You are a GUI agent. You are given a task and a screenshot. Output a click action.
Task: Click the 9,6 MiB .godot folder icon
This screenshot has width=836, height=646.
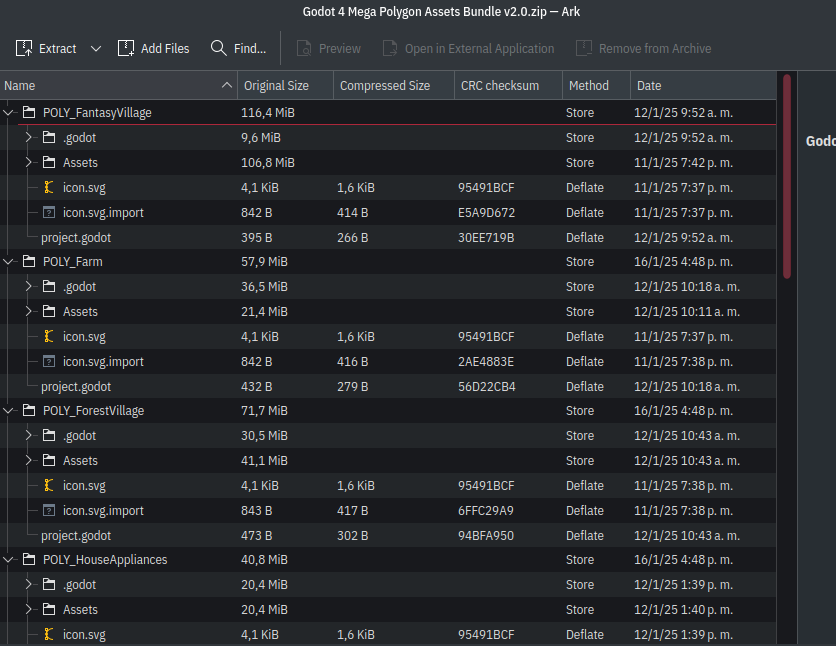tap(49, 138)
